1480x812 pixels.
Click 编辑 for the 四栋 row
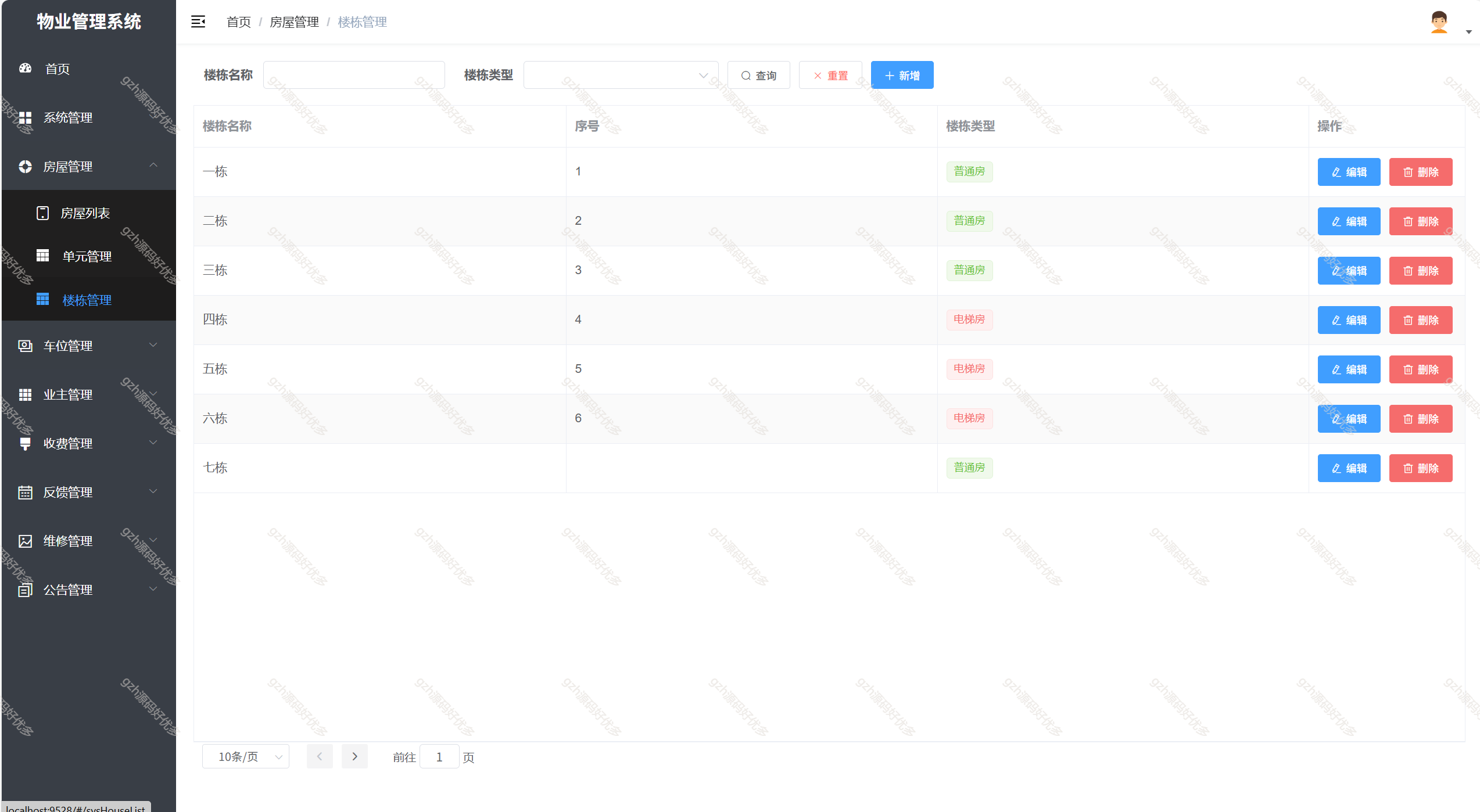coord(1349,320)
